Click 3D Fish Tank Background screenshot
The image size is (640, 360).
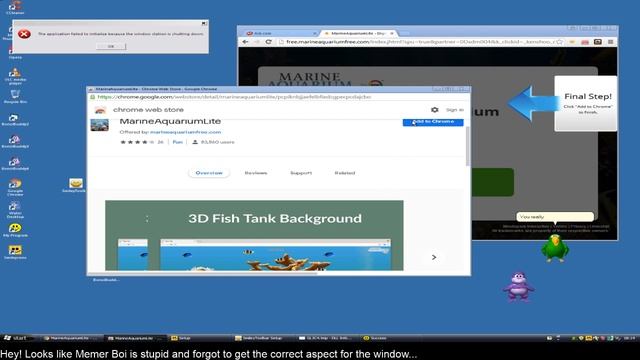(254, 236)
